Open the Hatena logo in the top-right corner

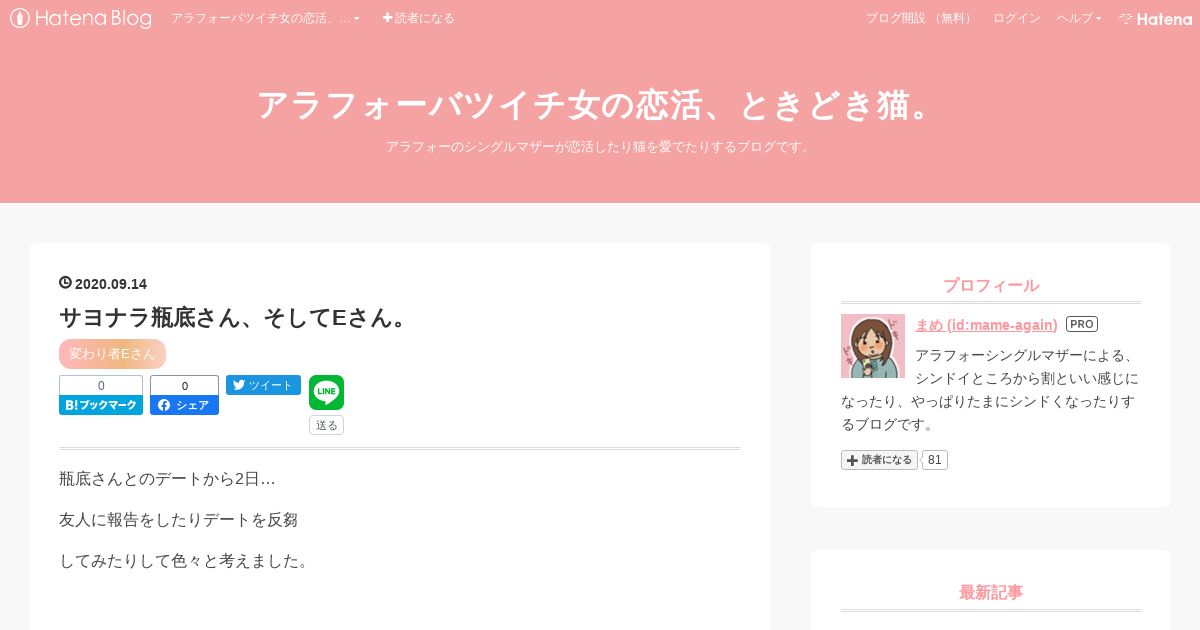click(x=1155, y=18)
